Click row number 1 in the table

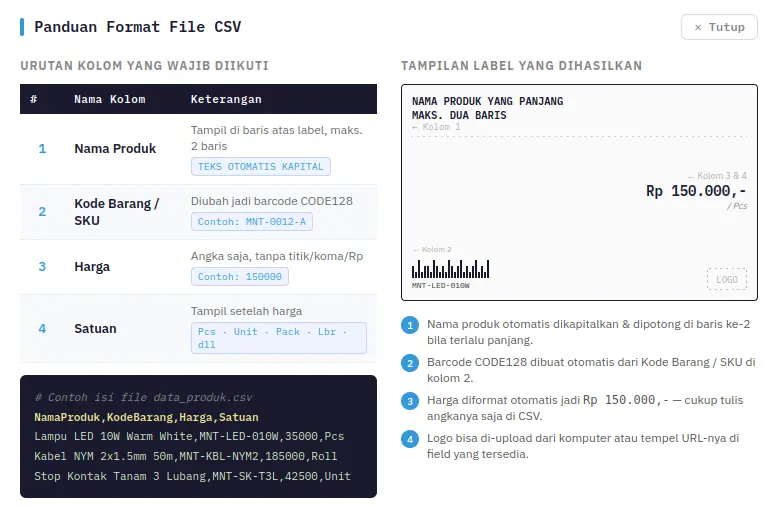point(42,149)
